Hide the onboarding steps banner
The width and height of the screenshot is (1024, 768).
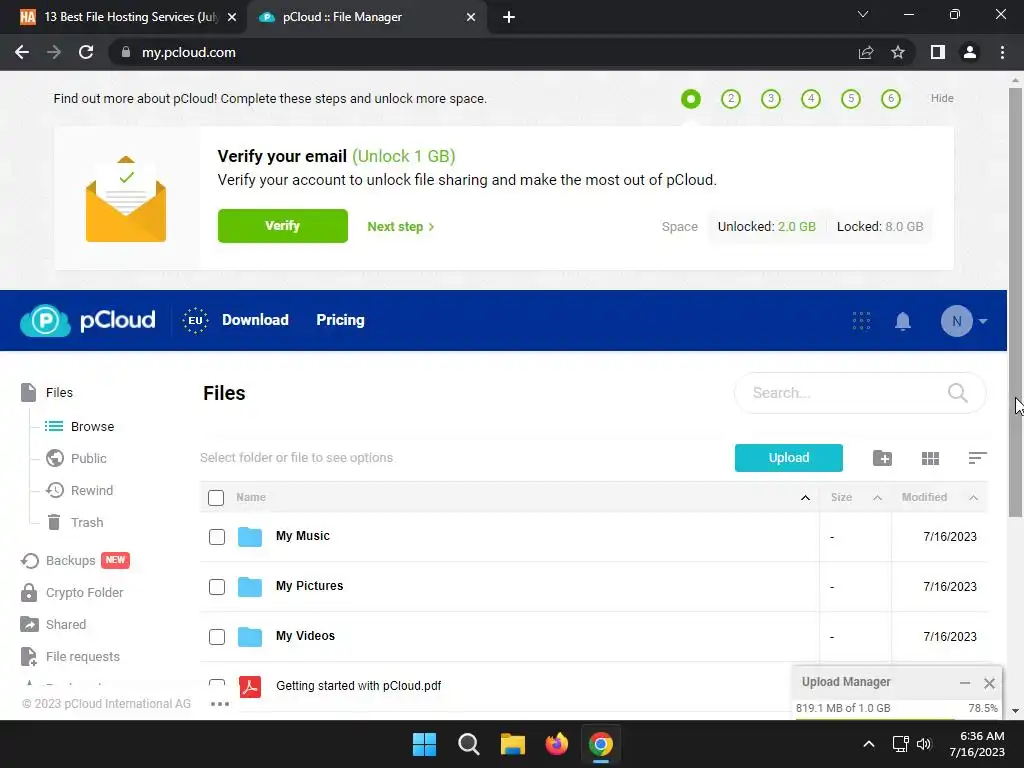click(942, 98)
